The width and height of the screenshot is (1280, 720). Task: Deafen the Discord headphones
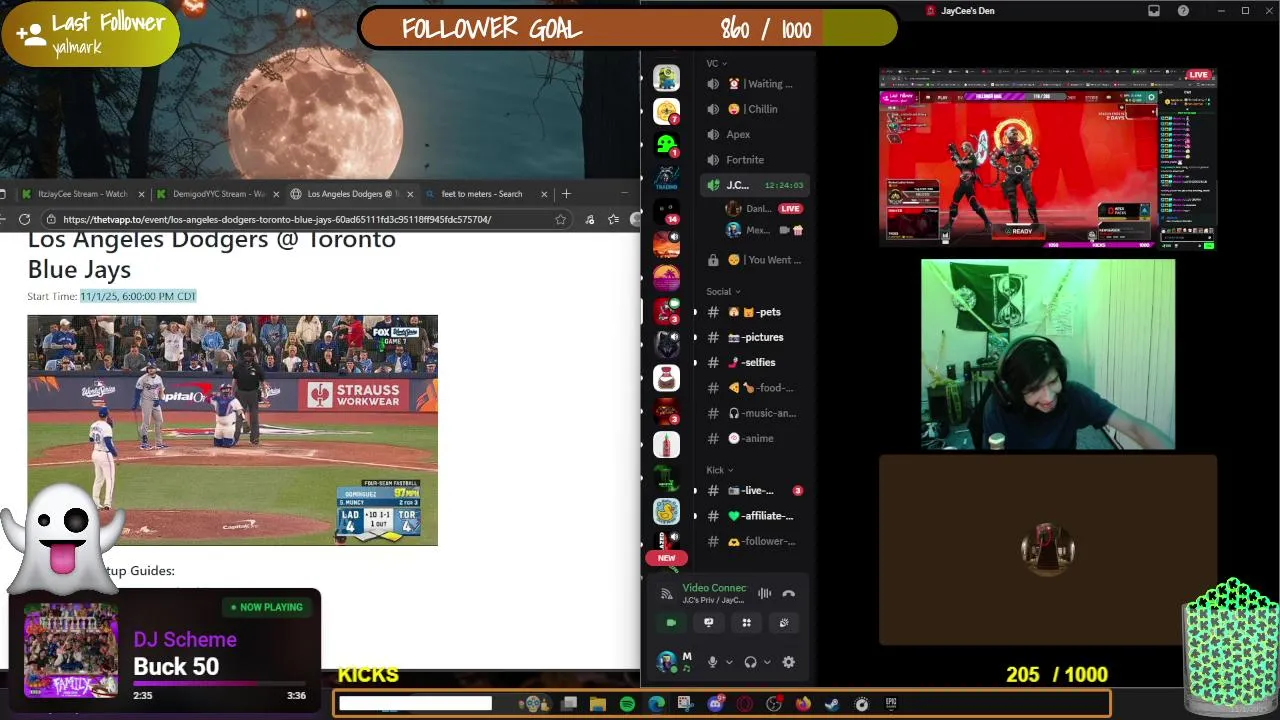click(750, 662)
